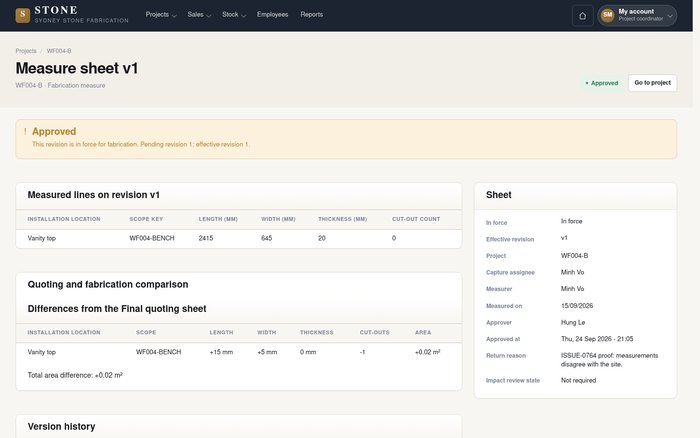Select Capture assignee Minh Vo
This screenshot has height=438, width=700.
pyautogui.click(x=572, y=272)
